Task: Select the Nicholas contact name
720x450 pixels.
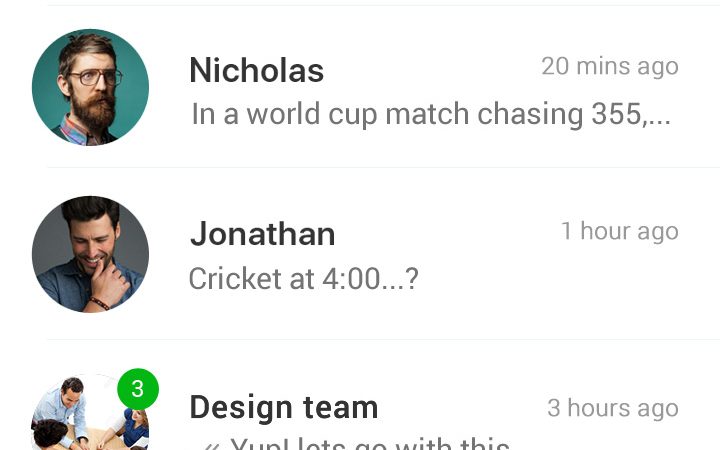Action: click(x=257, y=70)
